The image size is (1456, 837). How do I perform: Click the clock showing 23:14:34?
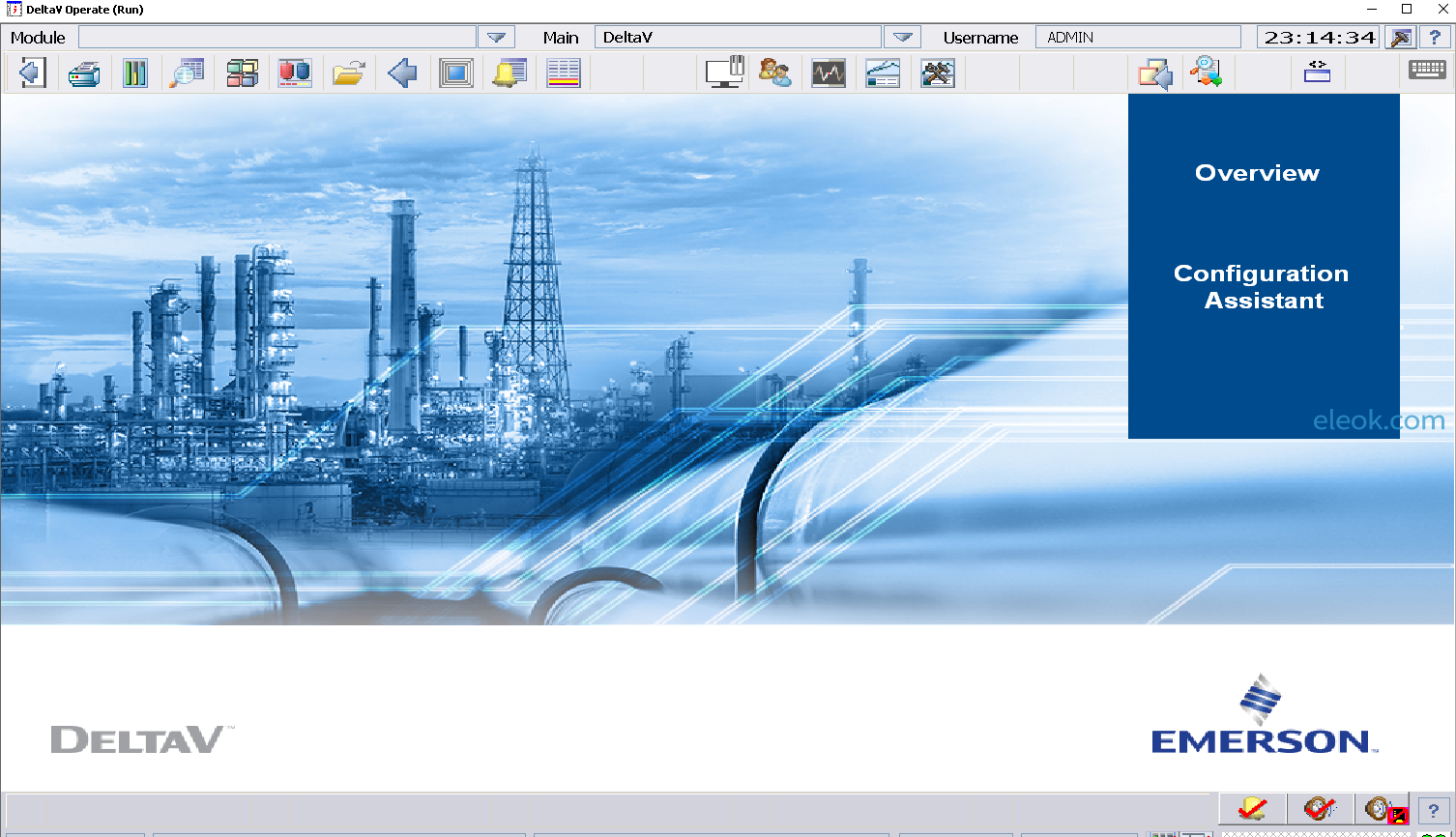(1319, 38)
